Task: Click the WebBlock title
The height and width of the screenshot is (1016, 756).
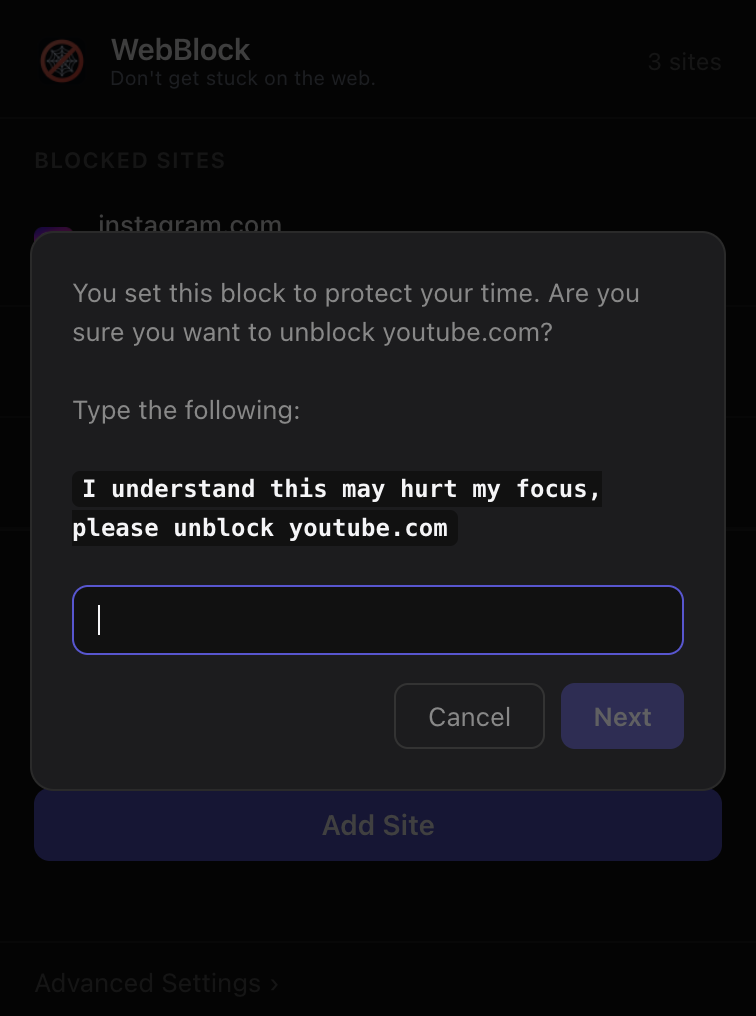Action: pyautogui.click(x=180, y=48)
